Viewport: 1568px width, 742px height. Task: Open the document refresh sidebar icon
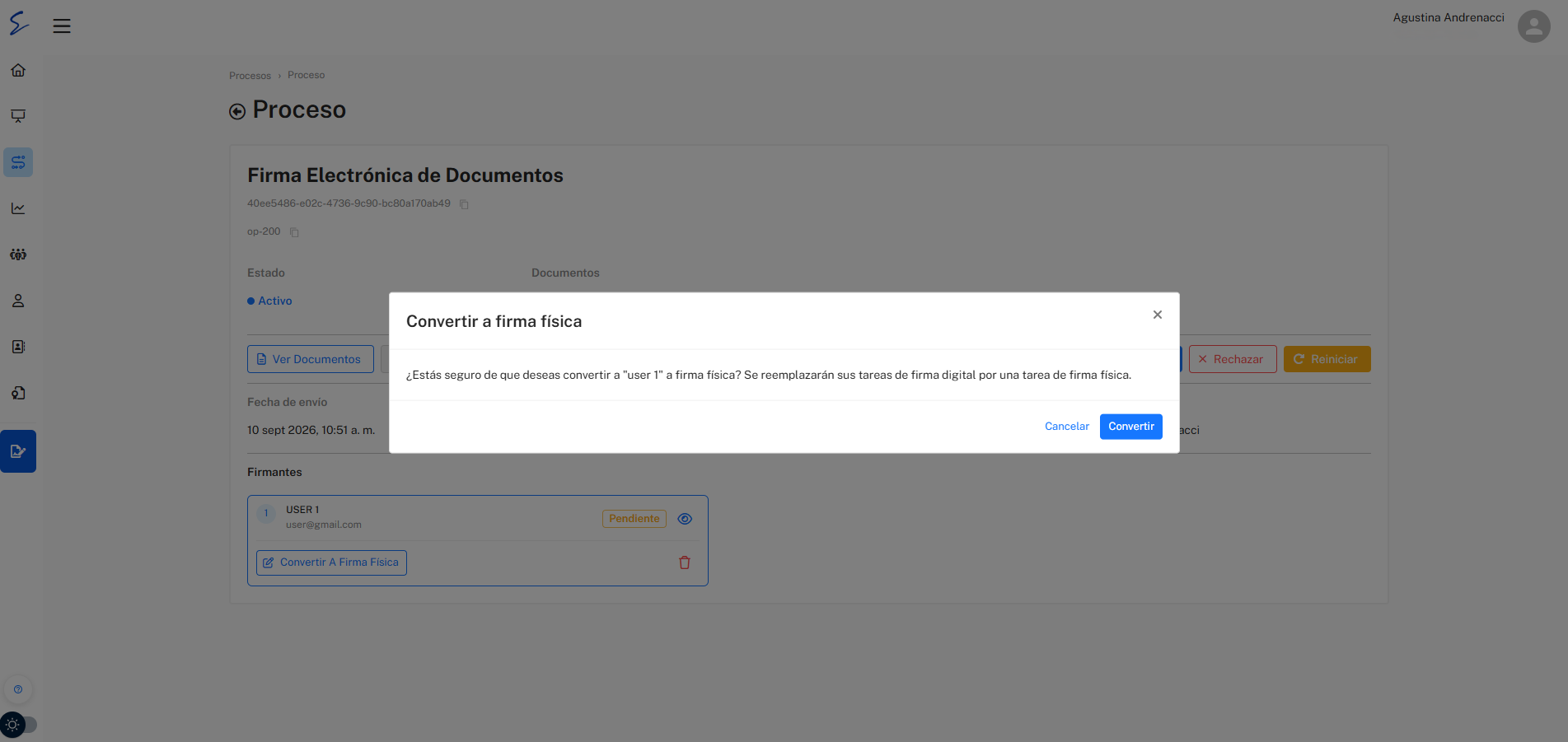click(x=18, y=393)
